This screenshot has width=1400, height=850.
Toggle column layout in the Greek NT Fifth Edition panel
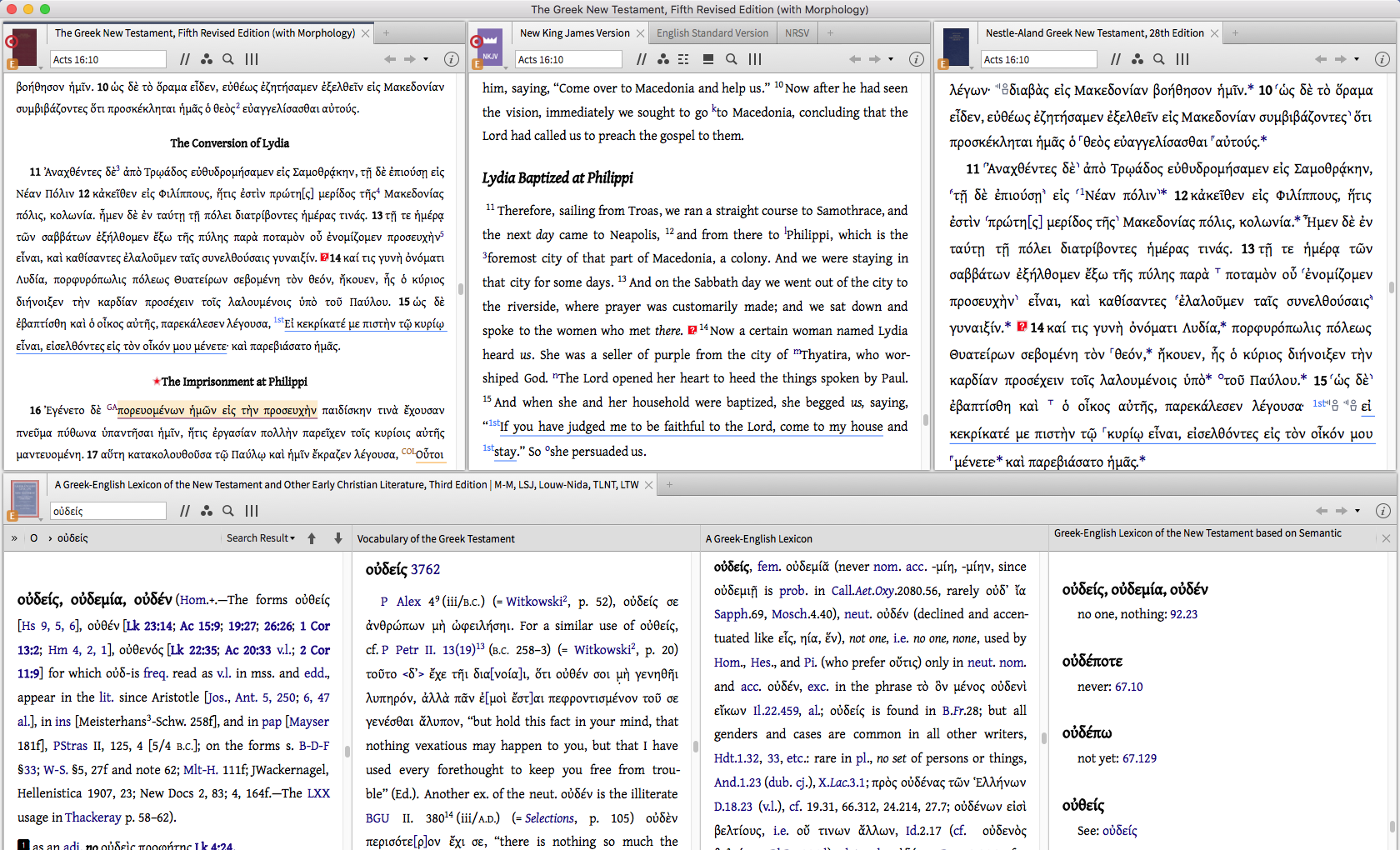252,59
